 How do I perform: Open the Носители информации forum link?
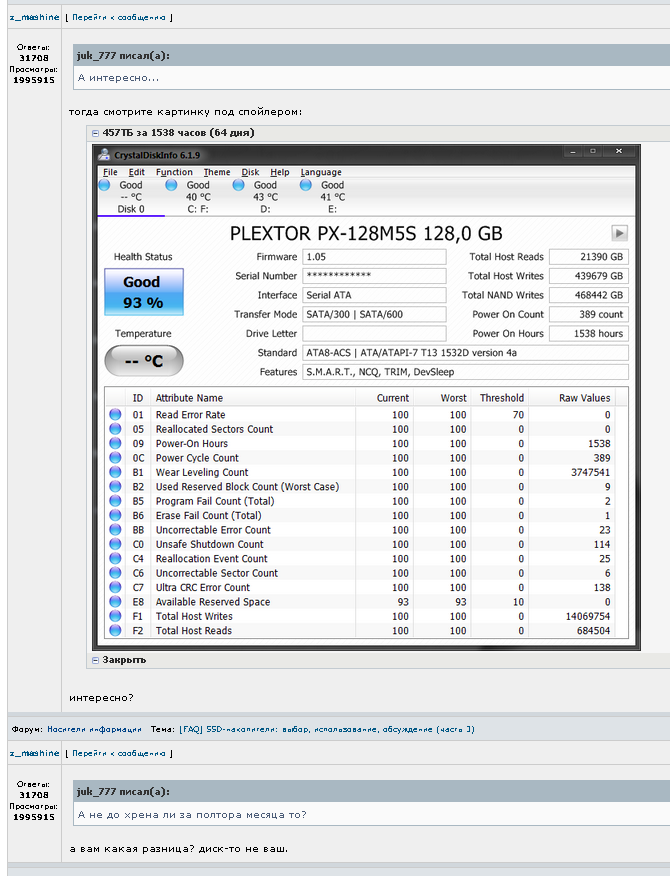(x=94, y=729)
